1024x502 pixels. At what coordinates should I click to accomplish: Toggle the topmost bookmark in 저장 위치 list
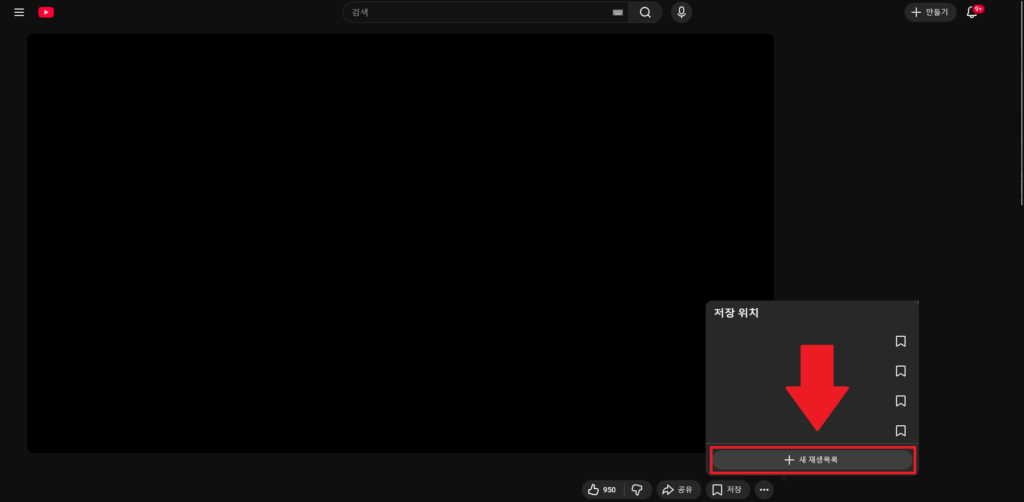pos(901,341)
